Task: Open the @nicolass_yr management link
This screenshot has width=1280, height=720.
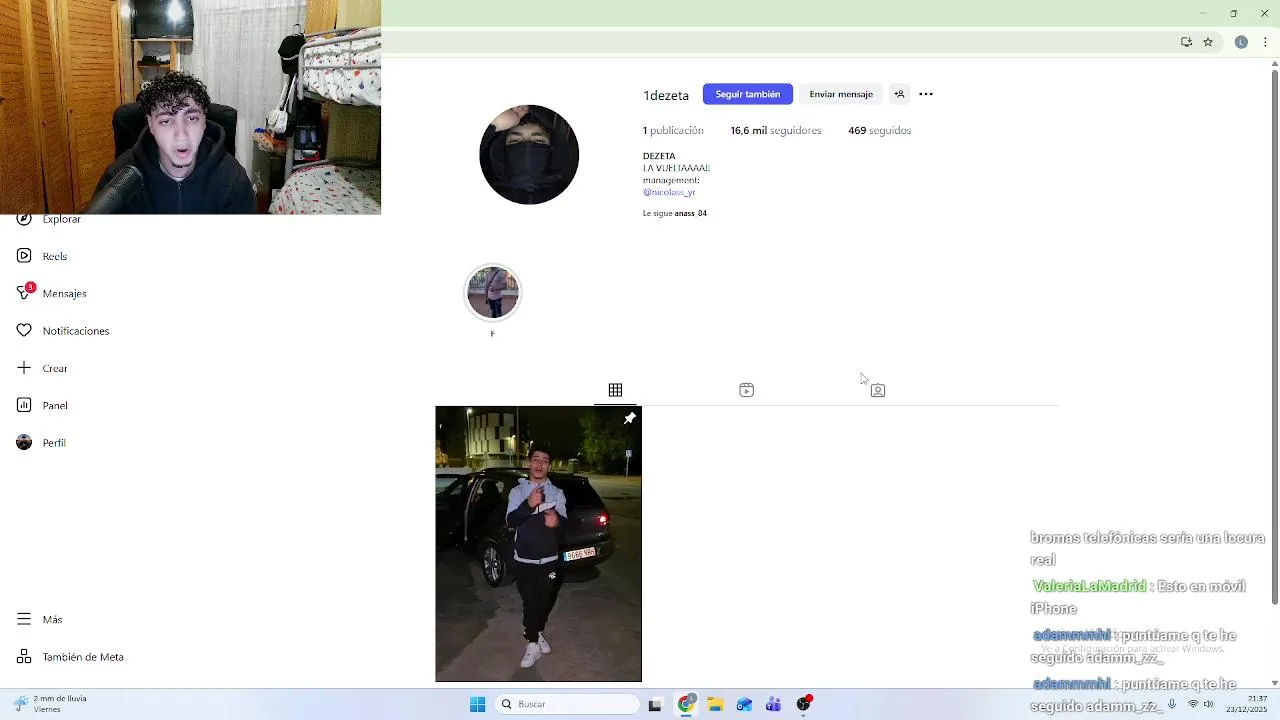Action: pyautogui.click(x=669, y=192)
